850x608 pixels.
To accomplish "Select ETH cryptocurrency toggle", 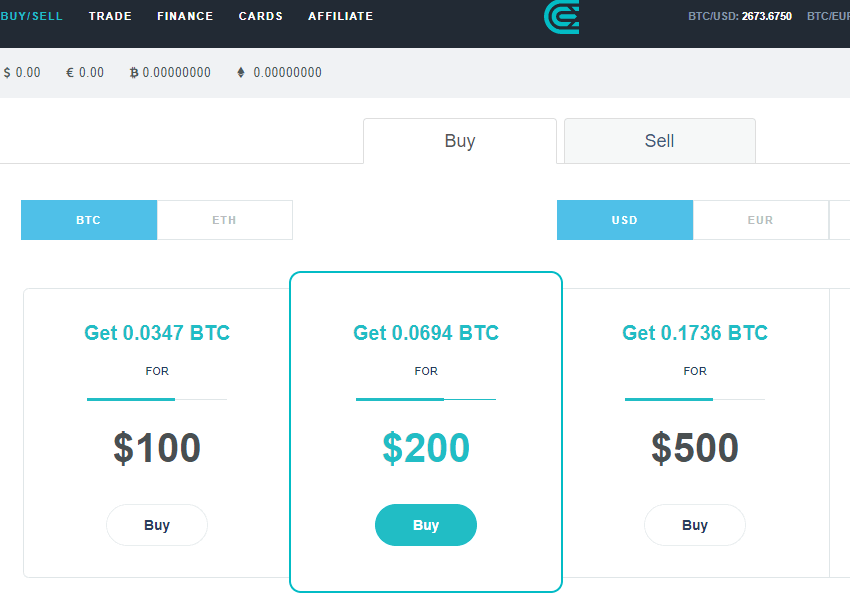I will pyautogui.click(x=224, y=220).
